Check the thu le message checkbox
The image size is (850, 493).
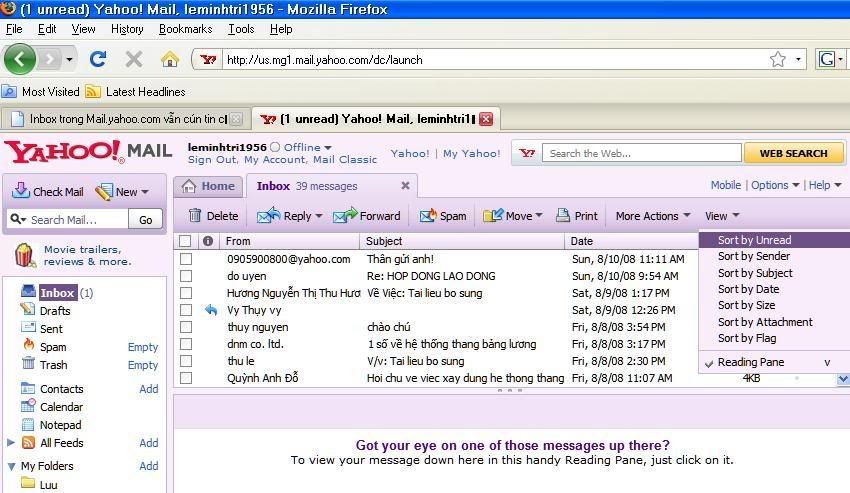click(x=186, y=361)
